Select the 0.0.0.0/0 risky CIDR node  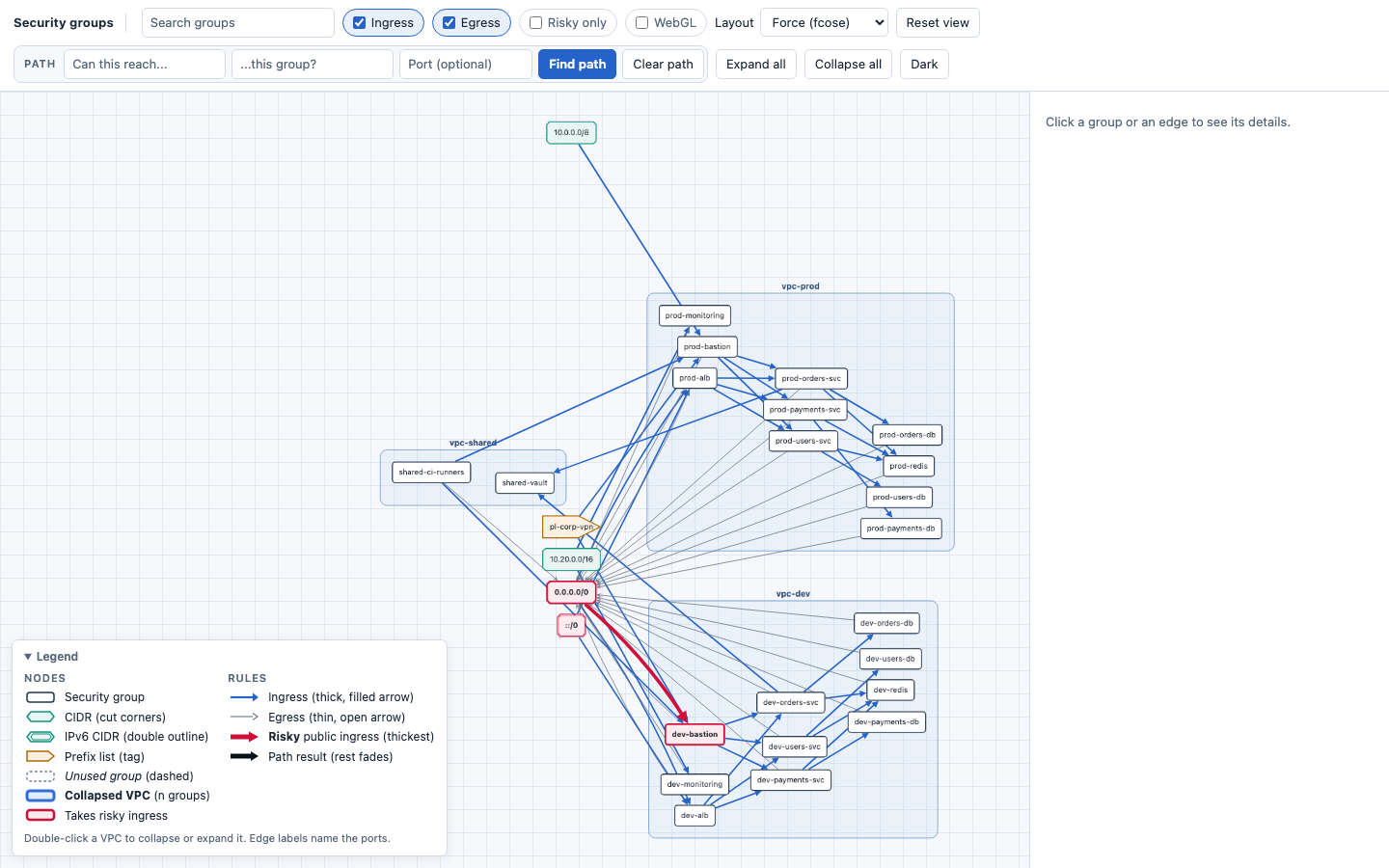click(571, 592)
